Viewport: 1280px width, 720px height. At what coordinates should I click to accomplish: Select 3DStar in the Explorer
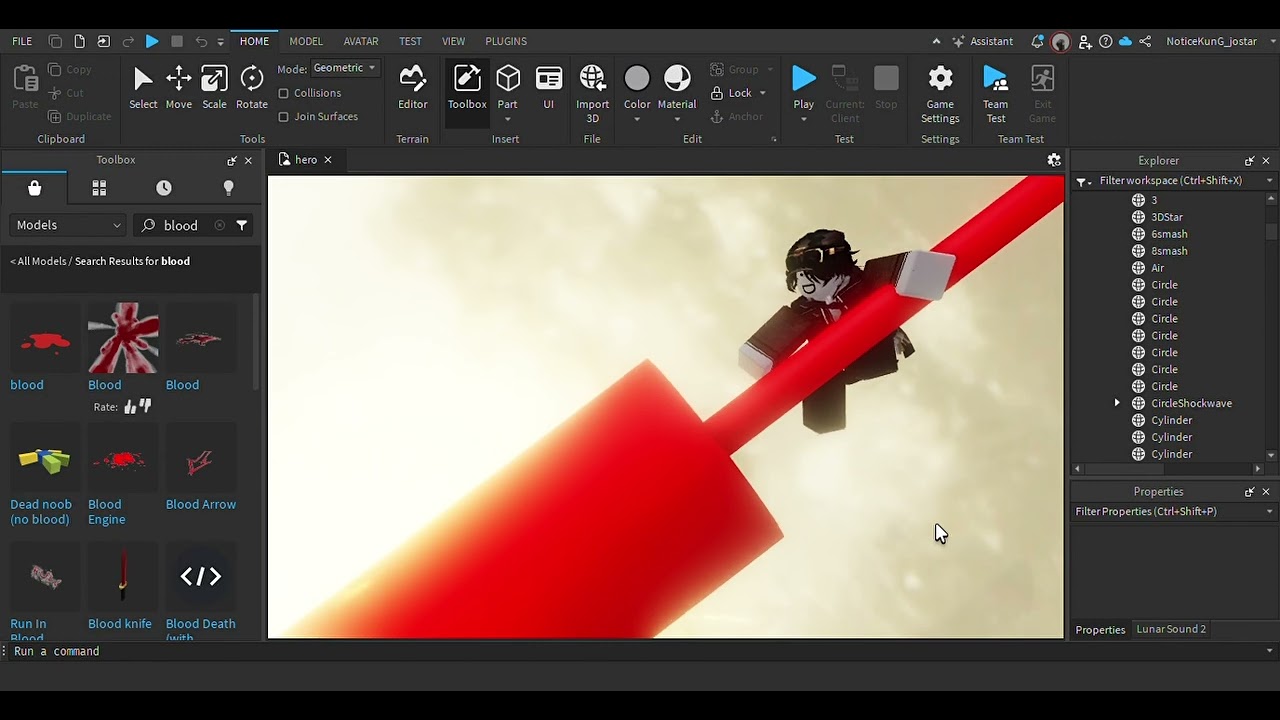pos(1167,217)
